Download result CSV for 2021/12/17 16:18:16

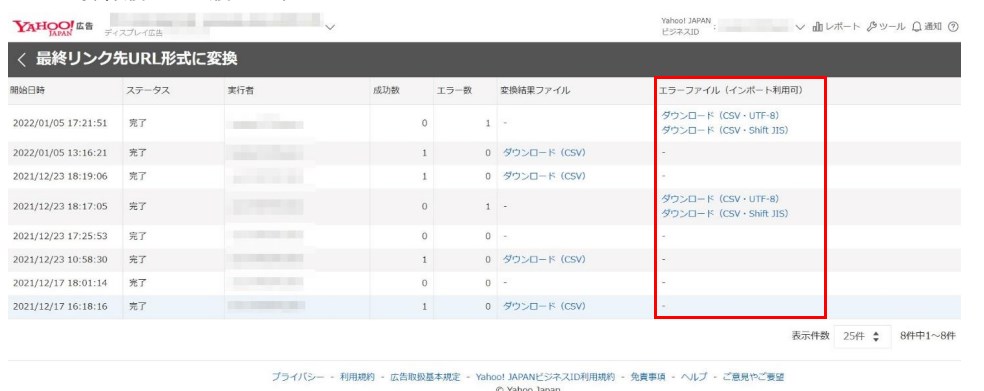(544, 306)
